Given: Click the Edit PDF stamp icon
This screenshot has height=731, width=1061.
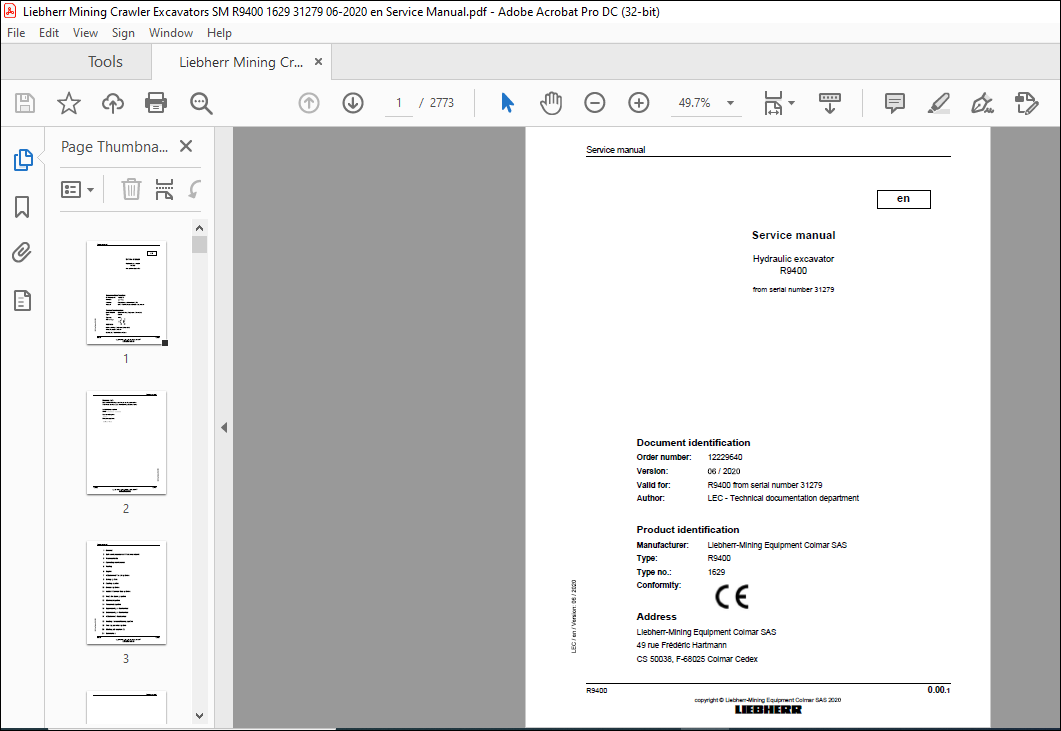Looking at the screenshot, I should (1026, 103).
